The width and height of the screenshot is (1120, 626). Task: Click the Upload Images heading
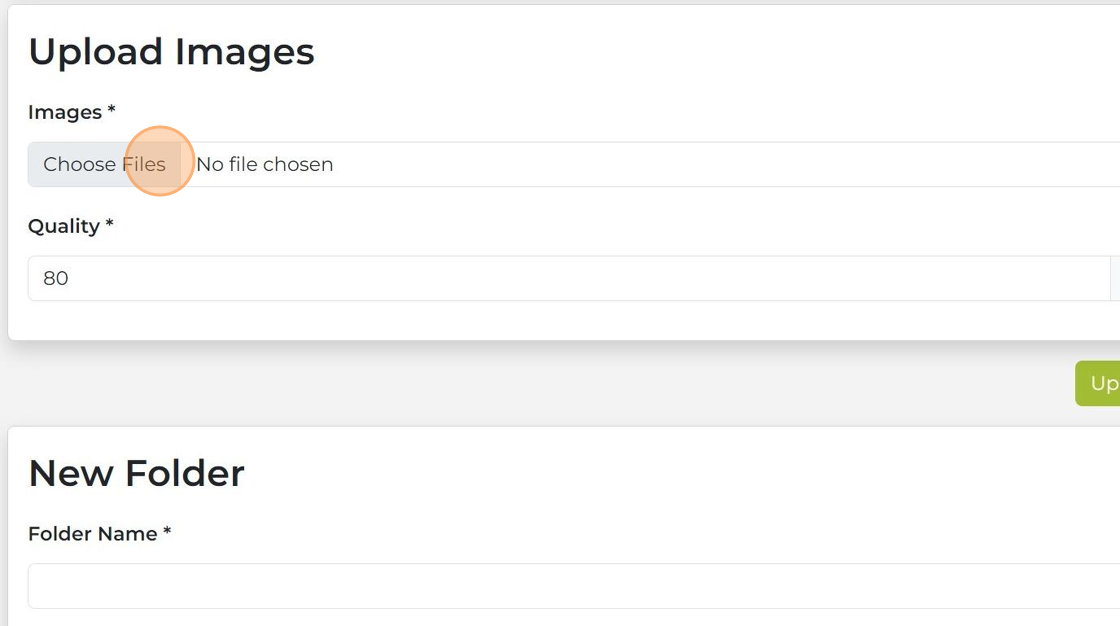click(x=171, y=52)
